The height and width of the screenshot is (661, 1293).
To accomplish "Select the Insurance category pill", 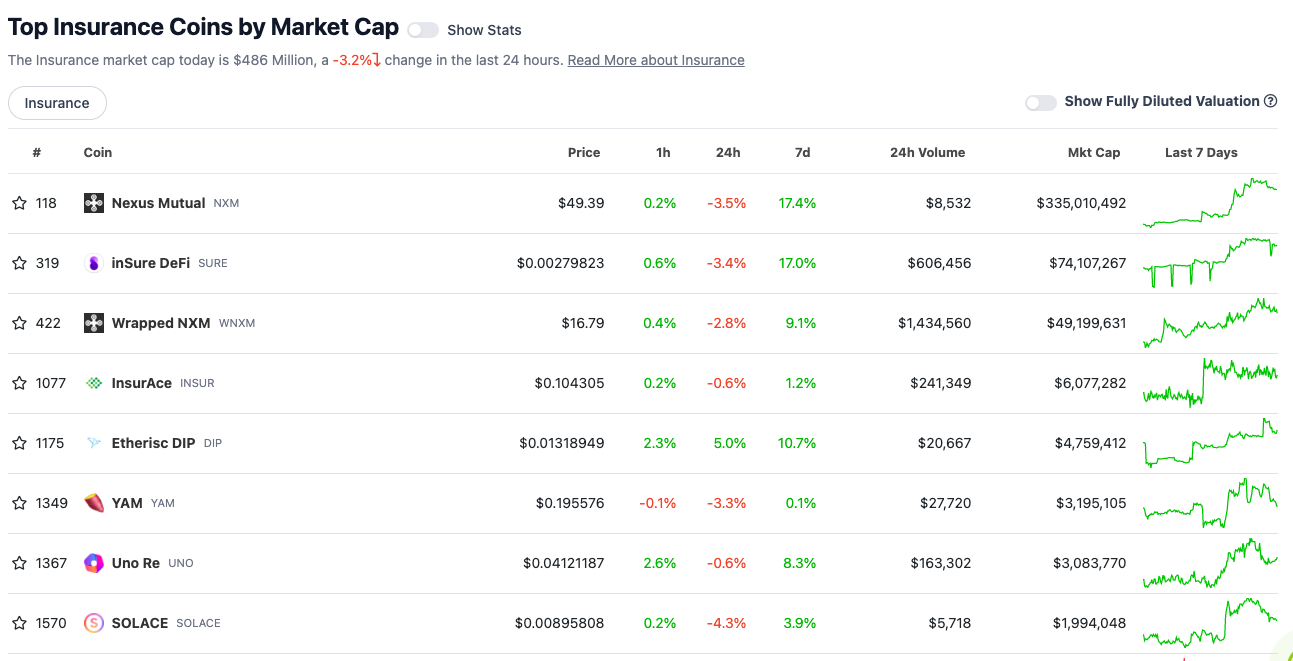I will (x=57, y=103).
